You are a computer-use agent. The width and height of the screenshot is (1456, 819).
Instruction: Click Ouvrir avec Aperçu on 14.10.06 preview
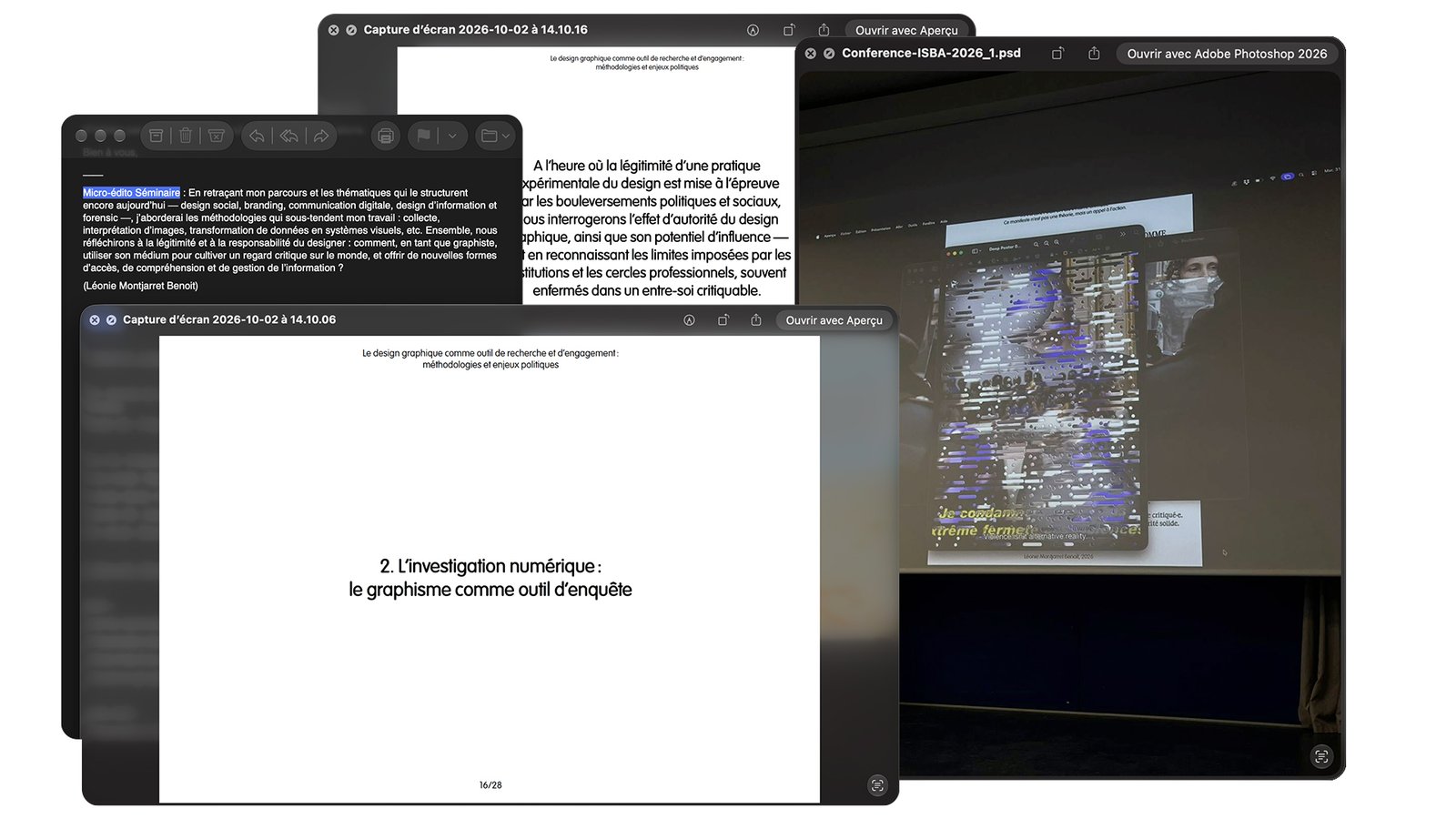pyautogui.click(x=834, y=320)
